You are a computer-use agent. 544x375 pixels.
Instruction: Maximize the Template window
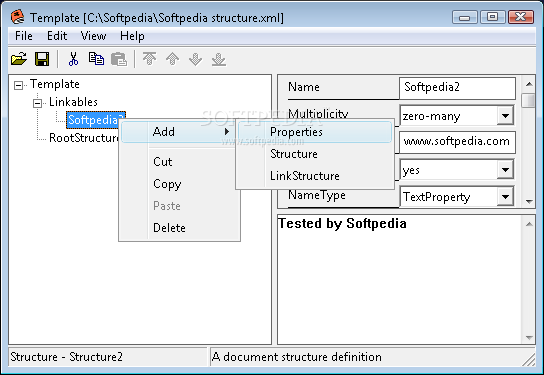point(492,17)
